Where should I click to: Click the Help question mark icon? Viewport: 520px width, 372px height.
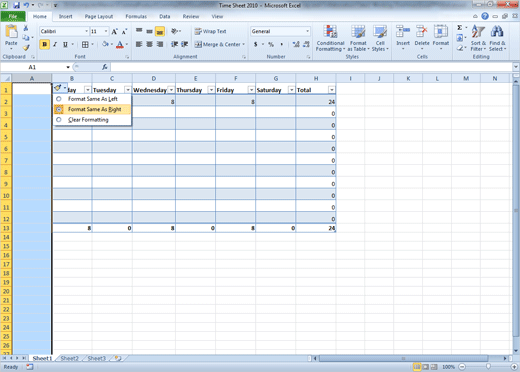[x=485, y=16]
